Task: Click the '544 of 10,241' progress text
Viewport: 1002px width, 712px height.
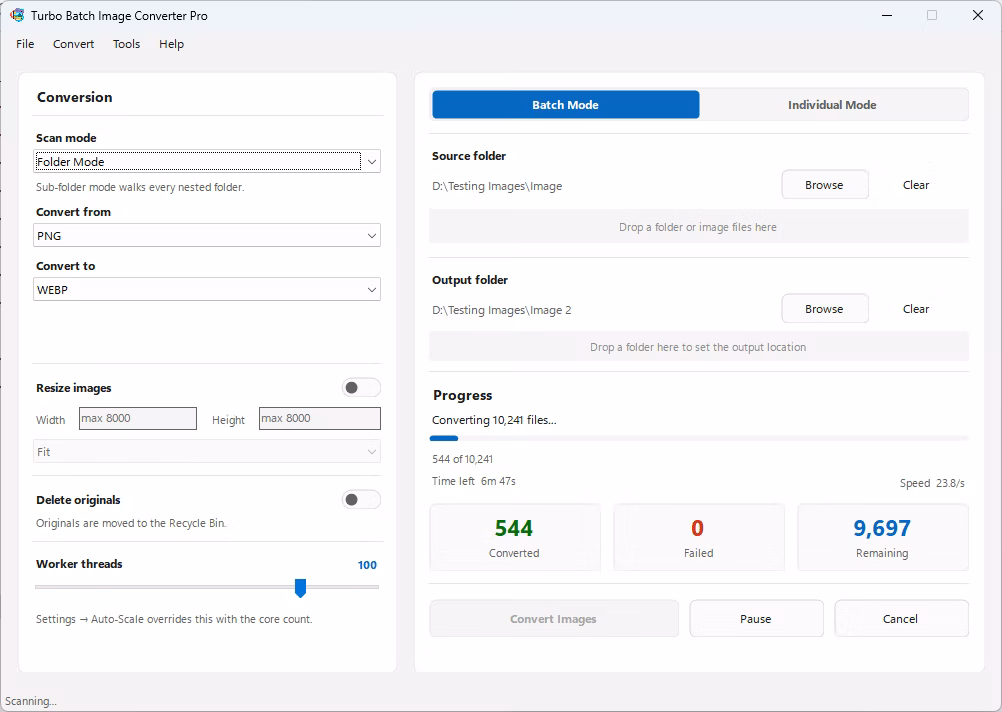Action: [x=463, y=459]
